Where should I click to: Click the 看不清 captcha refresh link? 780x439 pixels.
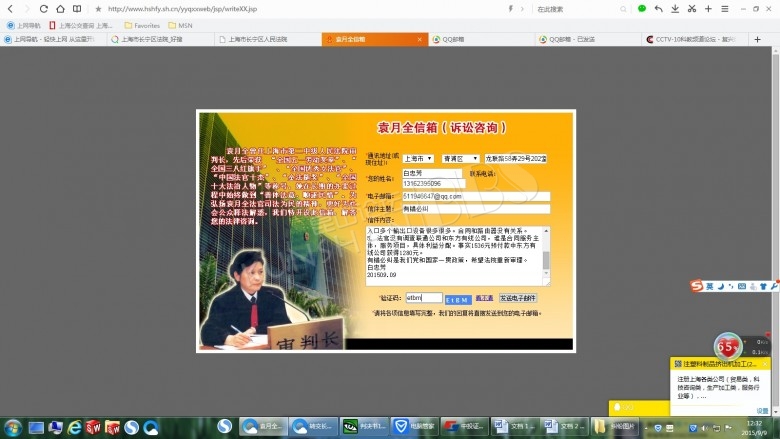pos(484,298)
